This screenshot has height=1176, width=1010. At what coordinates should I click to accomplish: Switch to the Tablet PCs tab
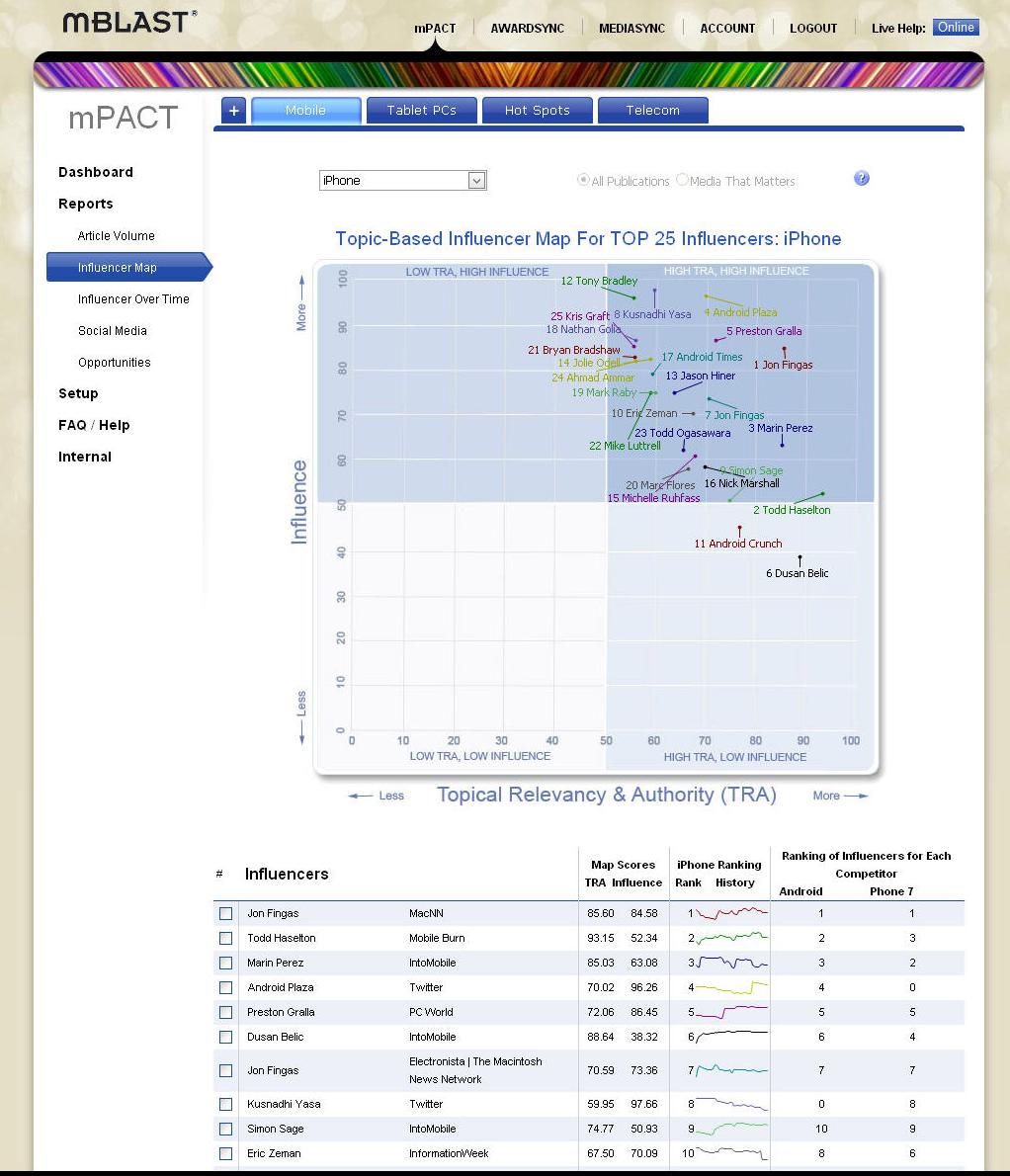421,111
